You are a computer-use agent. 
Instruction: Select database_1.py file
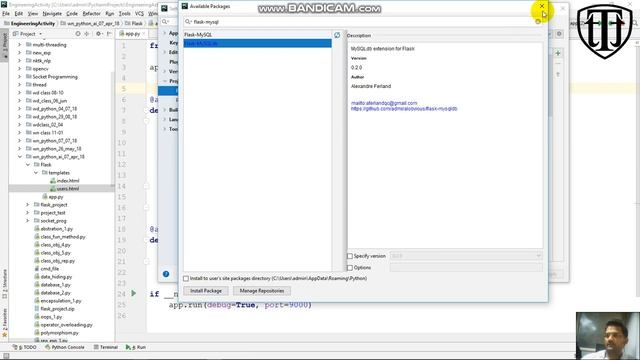(x=52, y=284)
